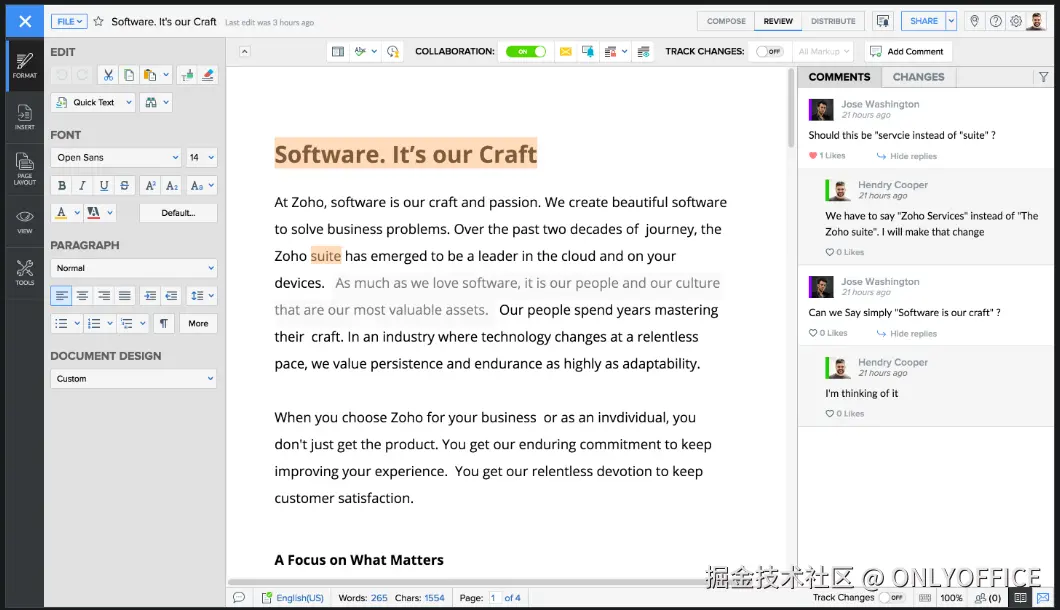Decrease paragraph indent
This screenshot has width=1060, height=610.
coord(171,296)
